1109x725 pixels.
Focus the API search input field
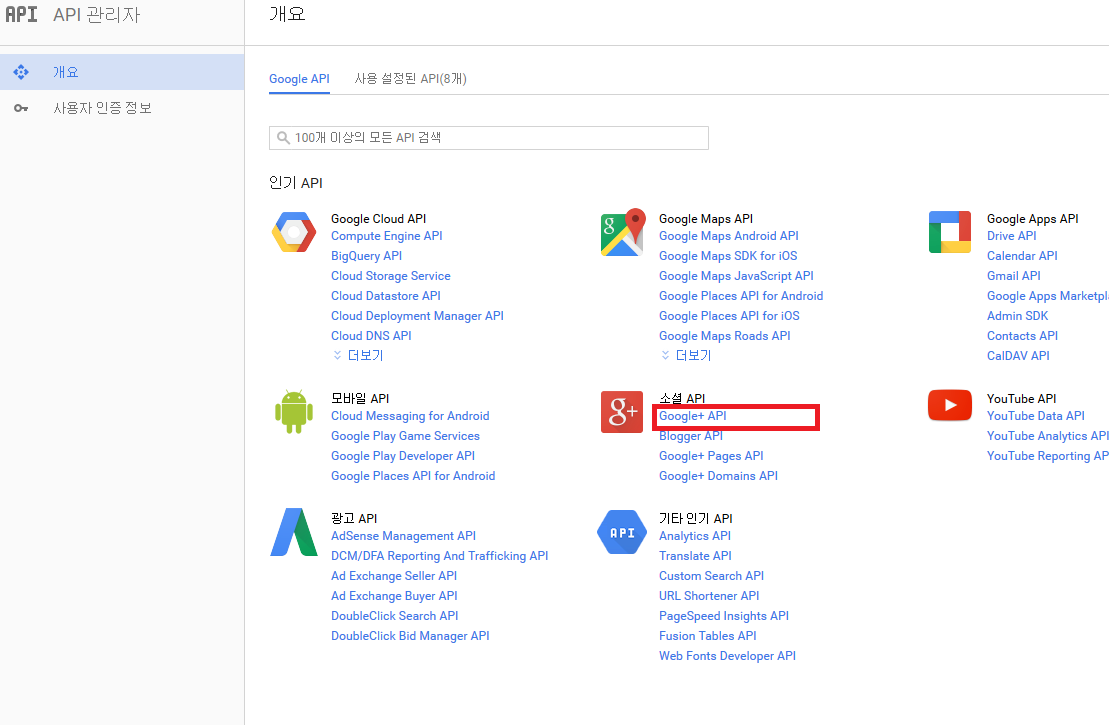pyautogui.click(x=490, y=138)
